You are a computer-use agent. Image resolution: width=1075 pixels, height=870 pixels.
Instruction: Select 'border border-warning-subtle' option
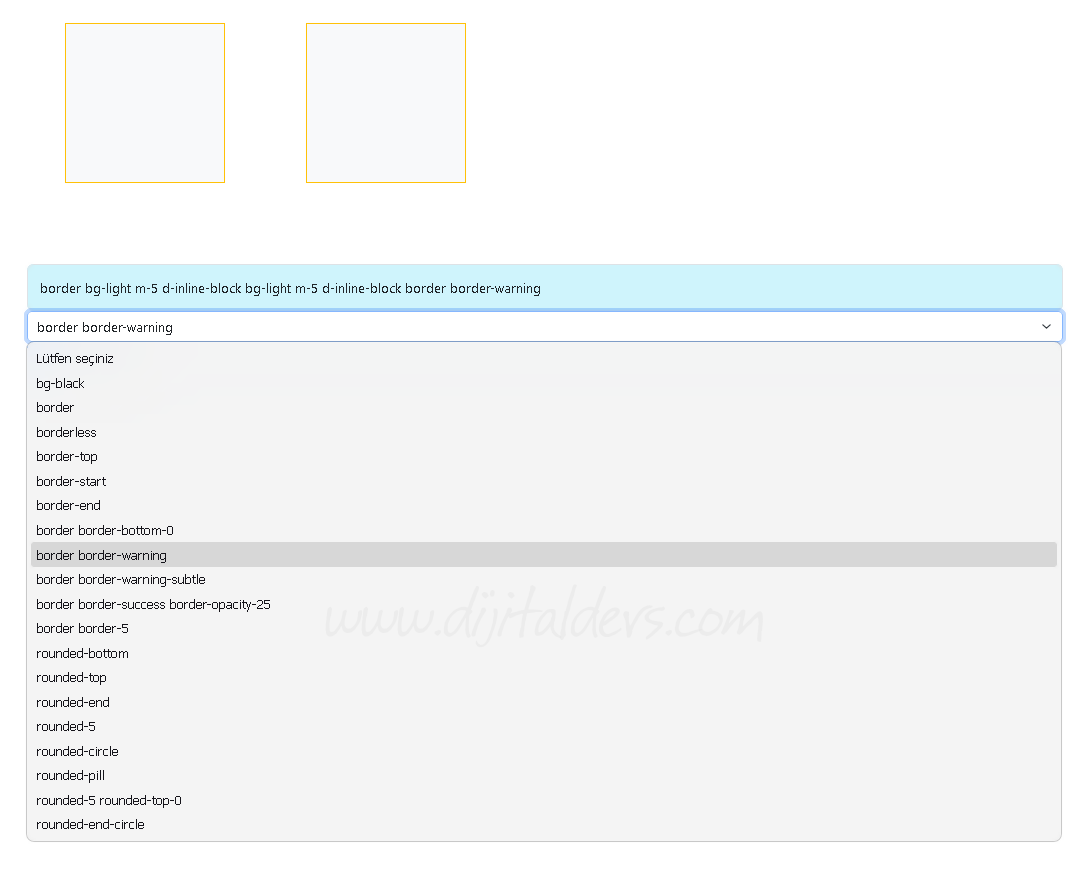click(x=121, y=579)
